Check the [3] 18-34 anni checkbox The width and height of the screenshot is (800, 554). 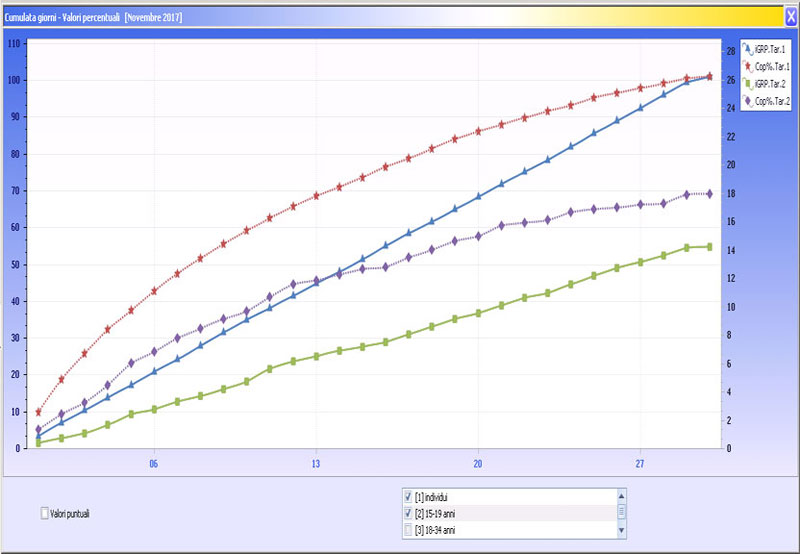tap(407, 529)
